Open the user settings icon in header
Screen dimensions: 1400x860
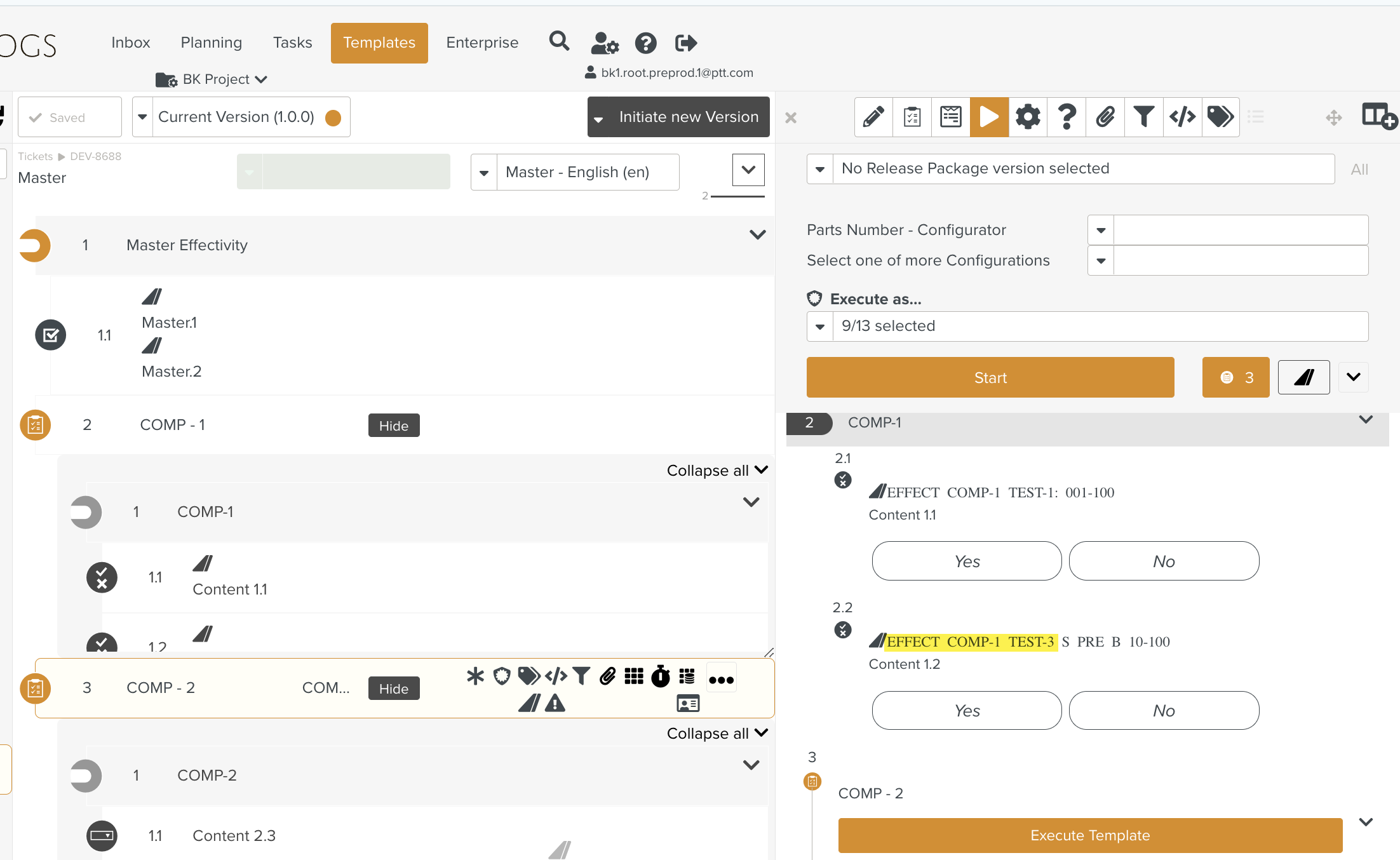coord(604,43)
